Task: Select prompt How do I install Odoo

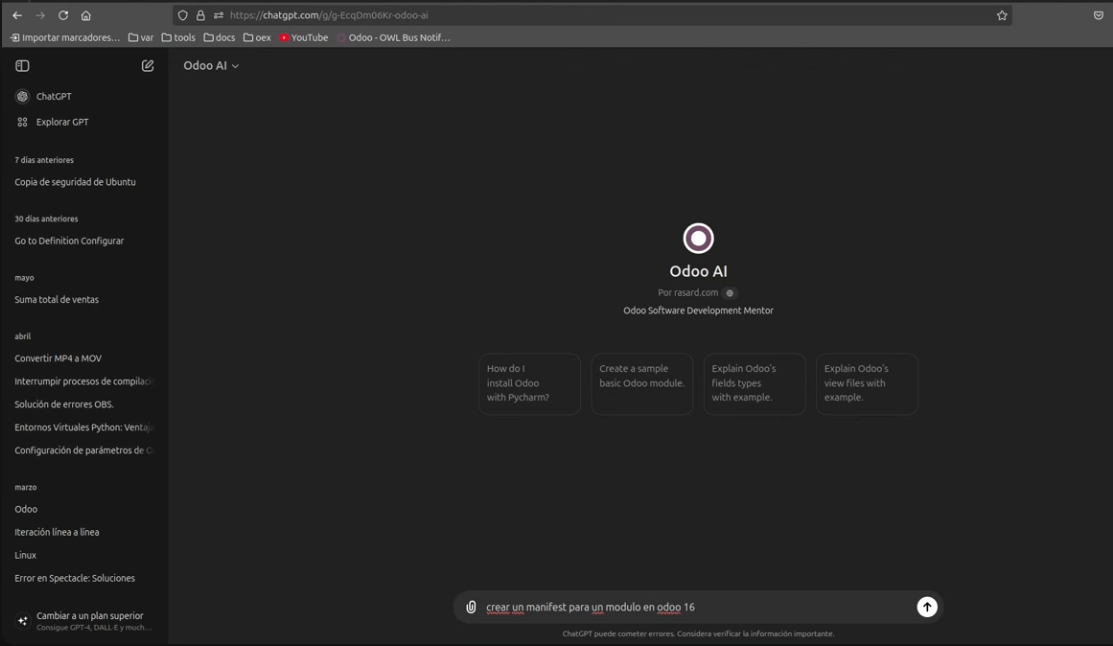Action: [x=530, y=383]
